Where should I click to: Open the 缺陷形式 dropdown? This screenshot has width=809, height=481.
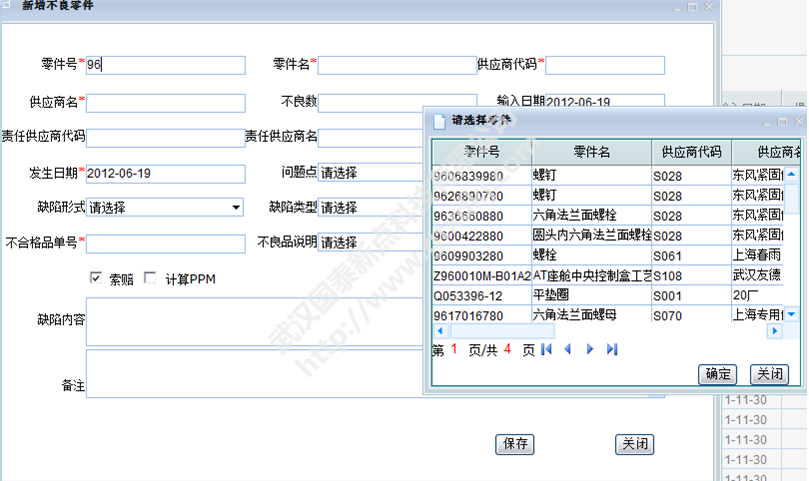(236, 208)
